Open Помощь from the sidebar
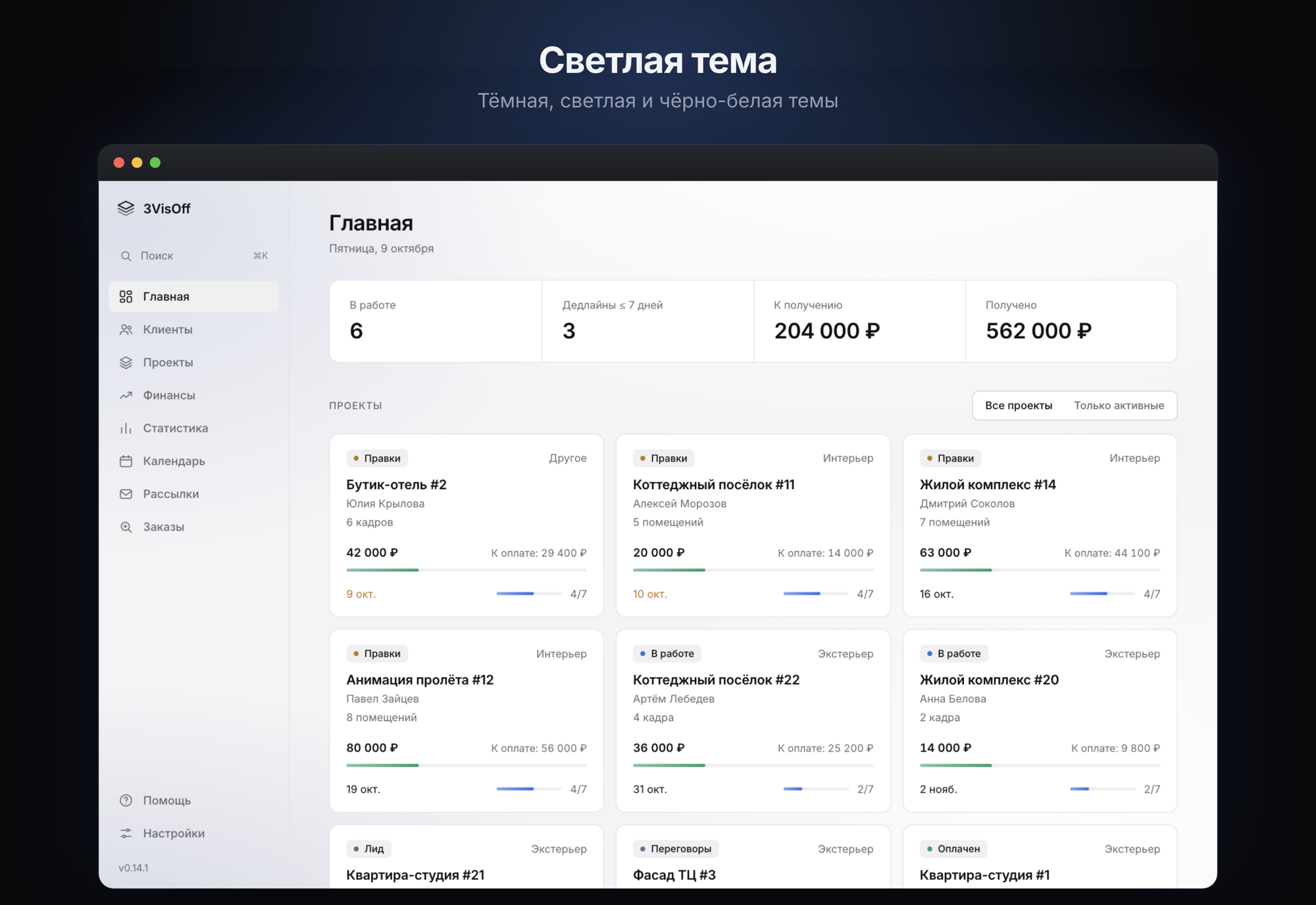This screenshot has width=1316, height=905. click(x=193, y=800)
